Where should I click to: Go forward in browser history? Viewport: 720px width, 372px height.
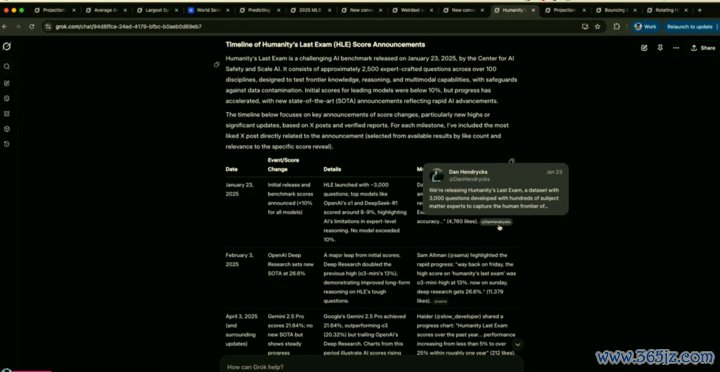[x=18, y=27]
